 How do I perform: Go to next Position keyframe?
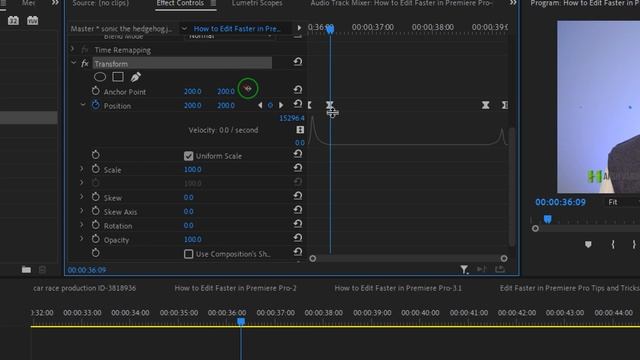281,105
